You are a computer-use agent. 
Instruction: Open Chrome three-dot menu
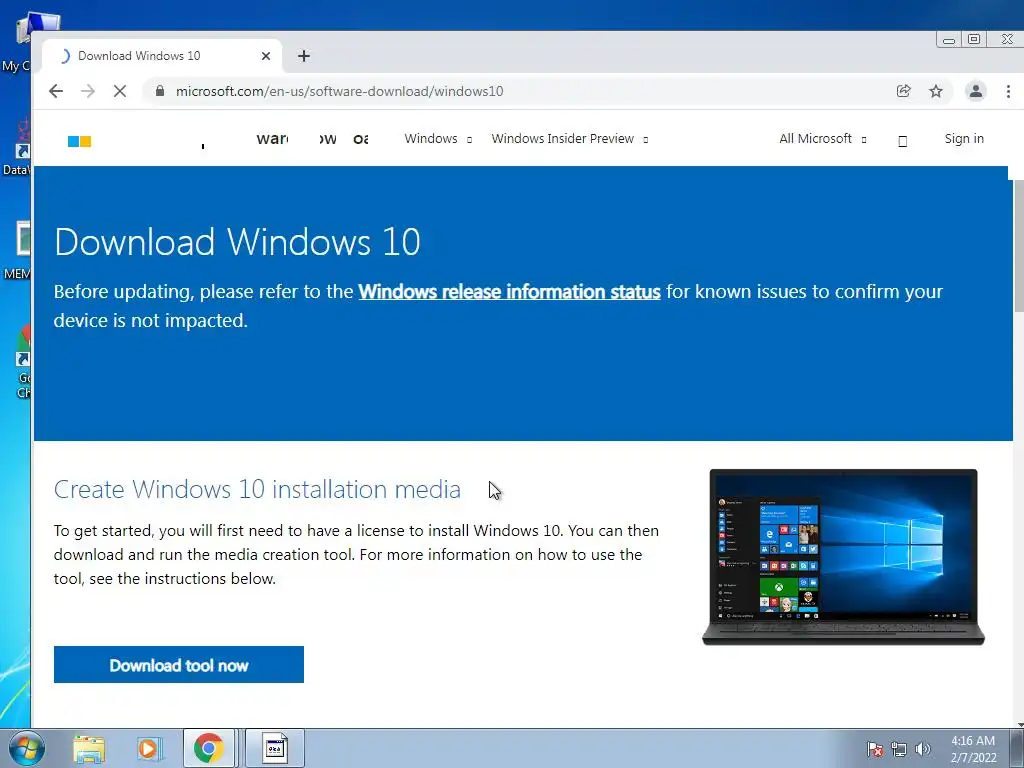[1008, 91]
